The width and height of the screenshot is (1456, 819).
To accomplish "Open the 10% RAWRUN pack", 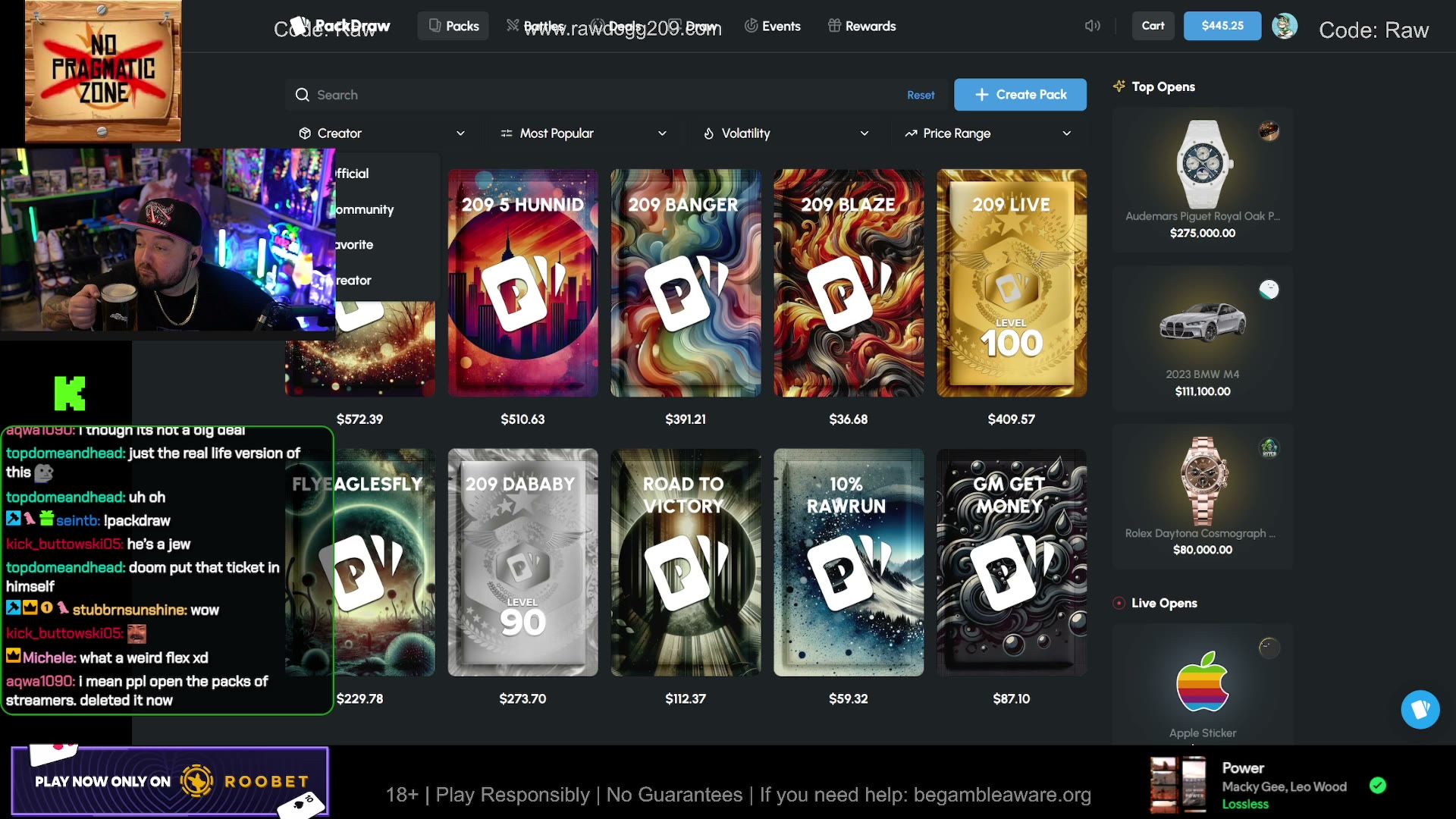I will tap(849, 563).
